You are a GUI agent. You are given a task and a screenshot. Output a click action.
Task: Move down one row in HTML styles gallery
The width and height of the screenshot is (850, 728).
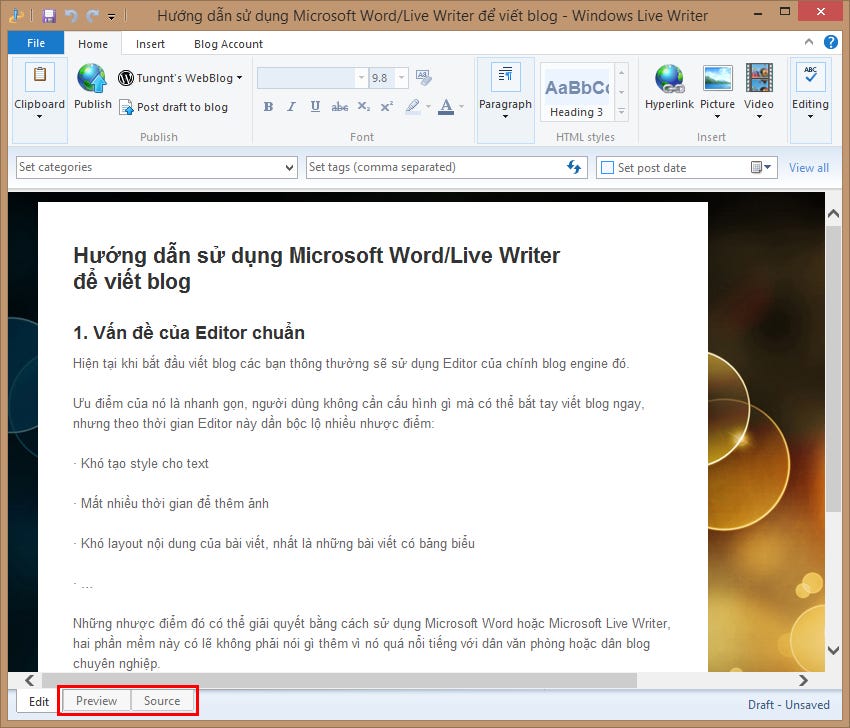click(622, 92)
